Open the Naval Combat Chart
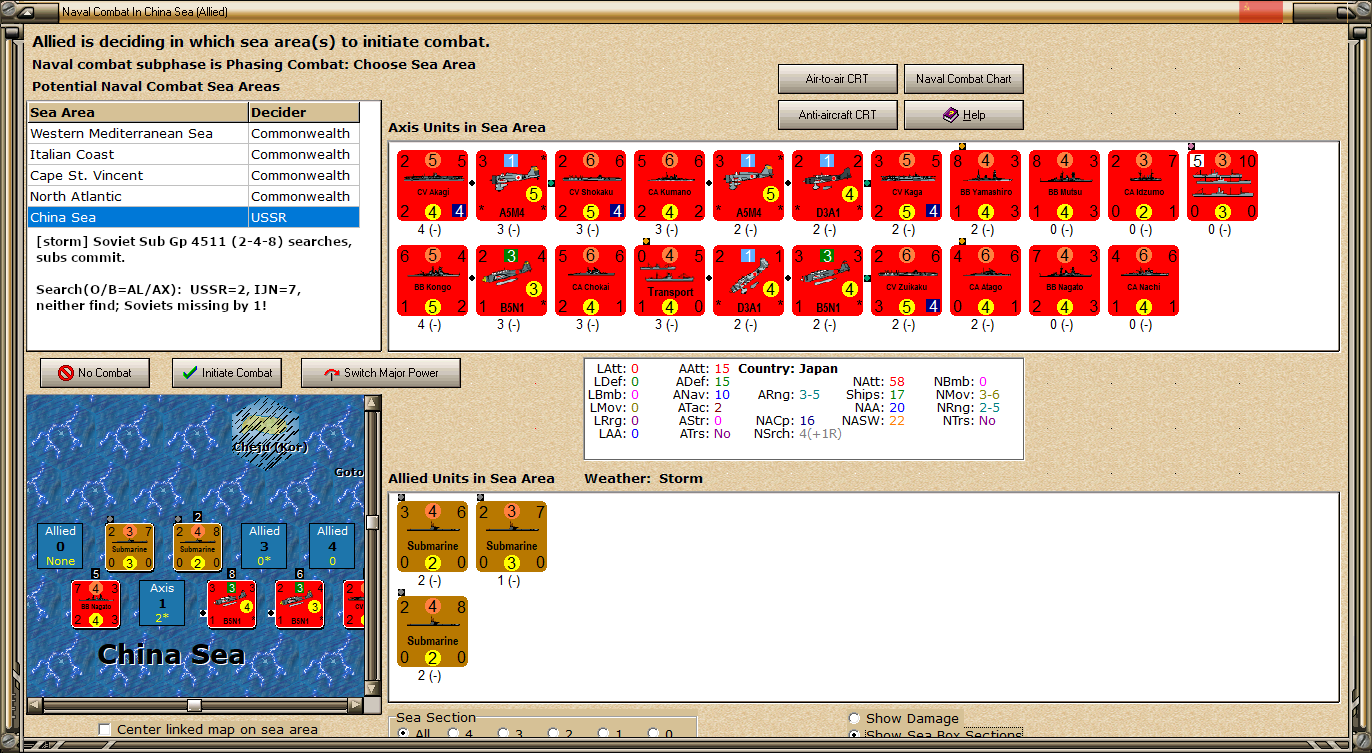 point(964,79)
